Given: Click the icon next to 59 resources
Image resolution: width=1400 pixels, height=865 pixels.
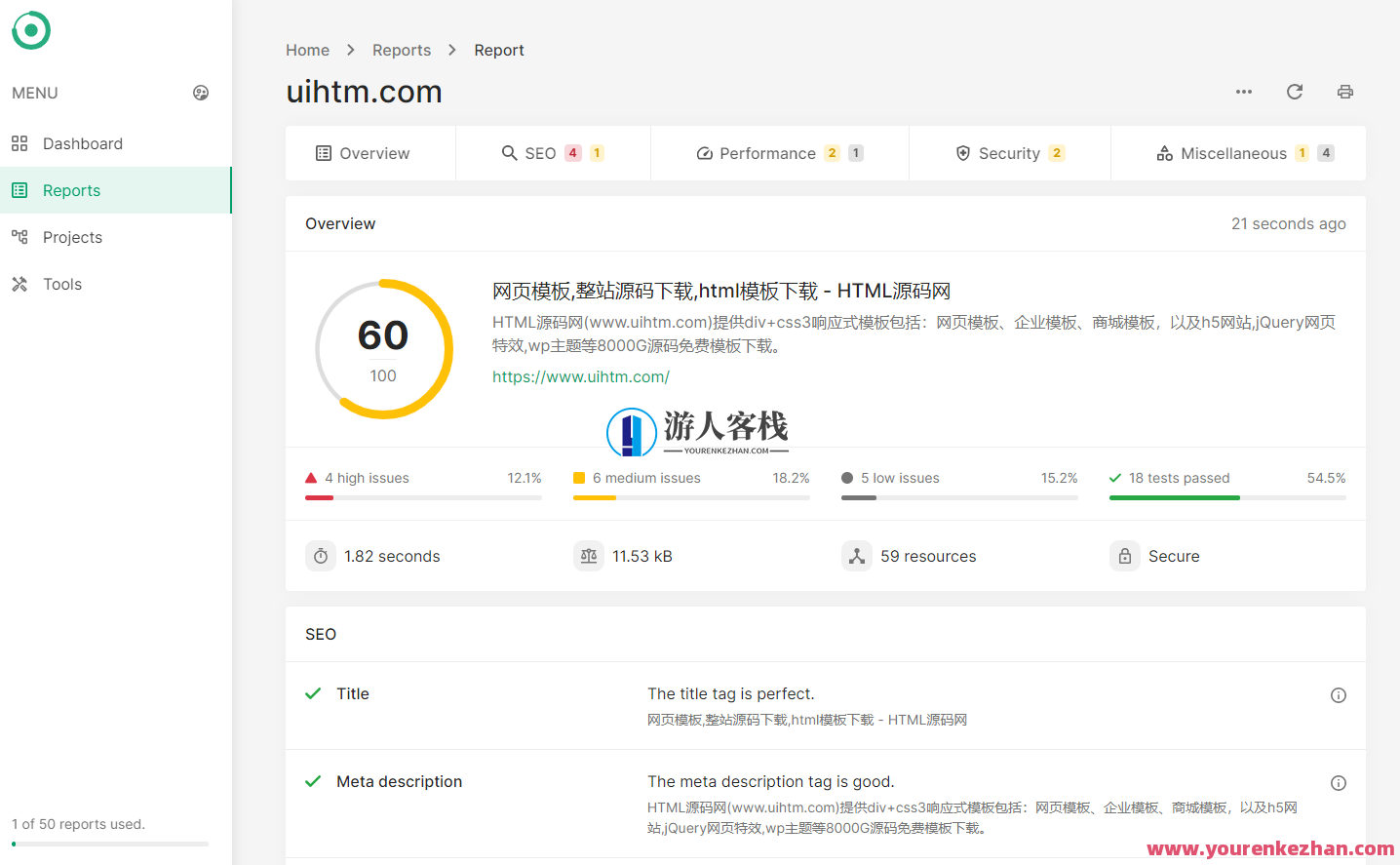Looking at the screenshot, I should click(857, 556).
